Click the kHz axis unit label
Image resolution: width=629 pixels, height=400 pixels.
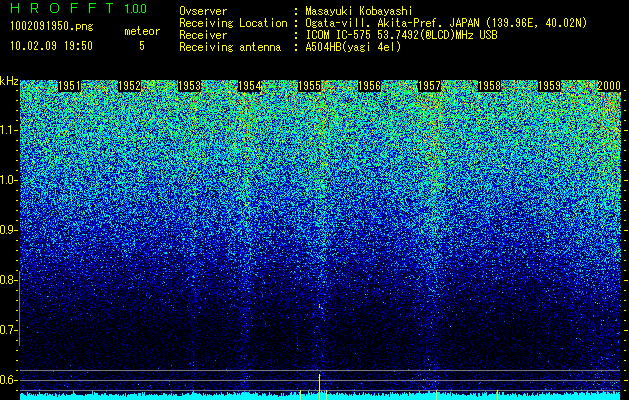pos(9,81)
